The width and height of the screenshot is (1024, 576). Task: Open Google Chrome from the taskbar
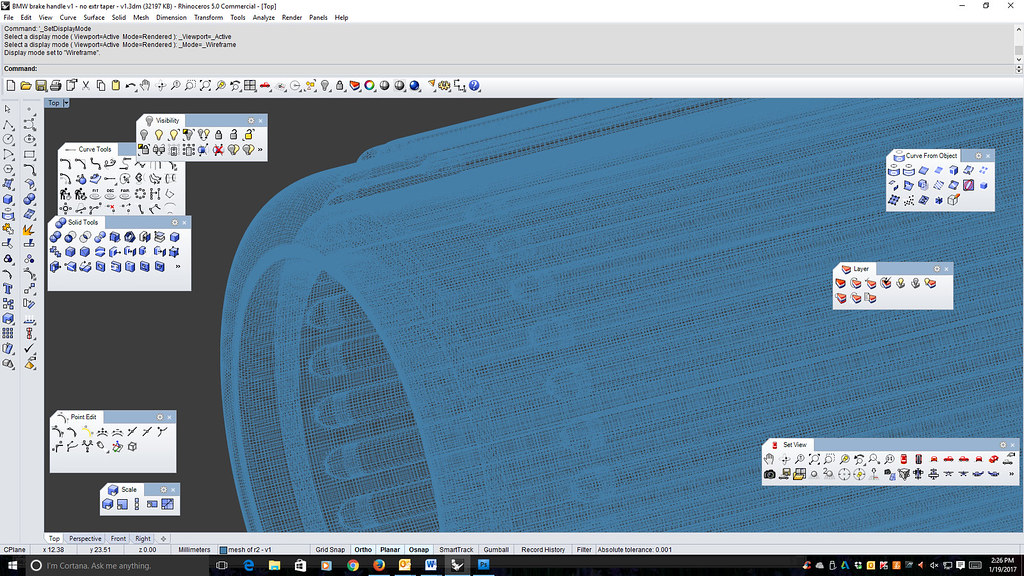[x=353, y=566]
